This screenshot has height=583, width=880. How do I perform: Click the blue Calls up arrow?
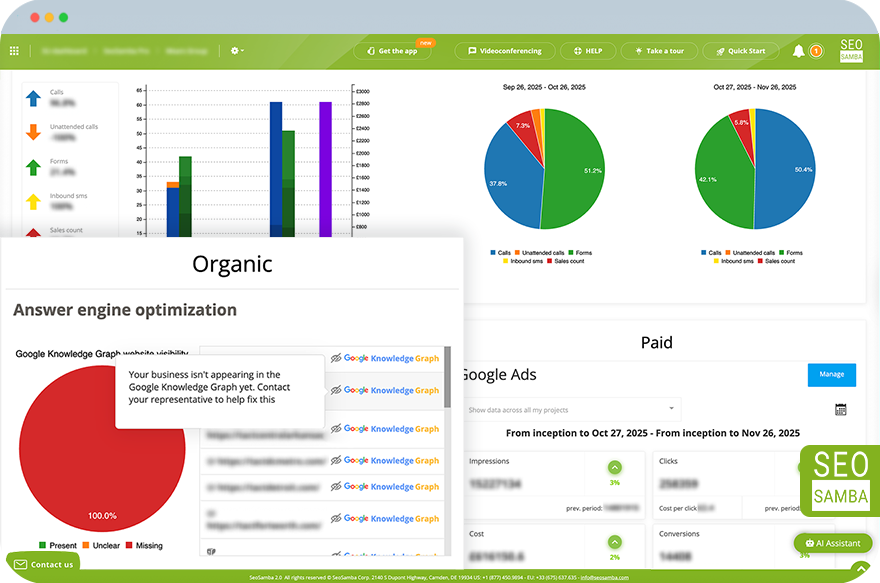(33, 98)
